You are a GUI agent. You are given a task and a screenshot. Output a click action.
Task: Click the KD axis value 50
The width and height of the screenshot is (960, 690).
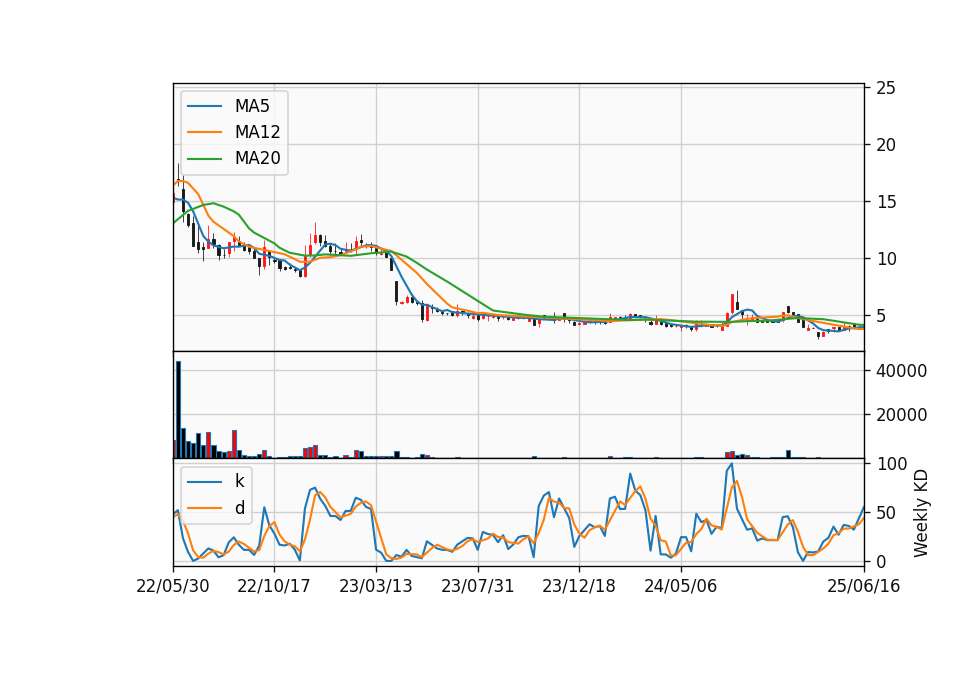click(886, 513)
